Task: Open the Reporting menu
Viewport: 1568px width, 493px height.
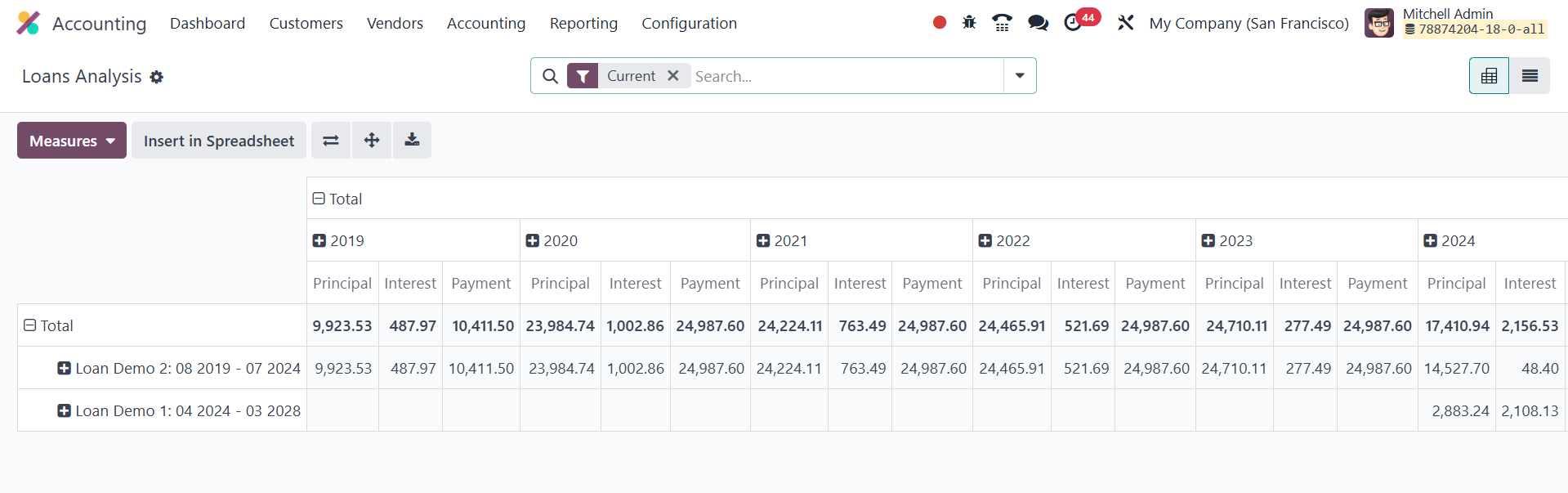Action: (583, 24)
